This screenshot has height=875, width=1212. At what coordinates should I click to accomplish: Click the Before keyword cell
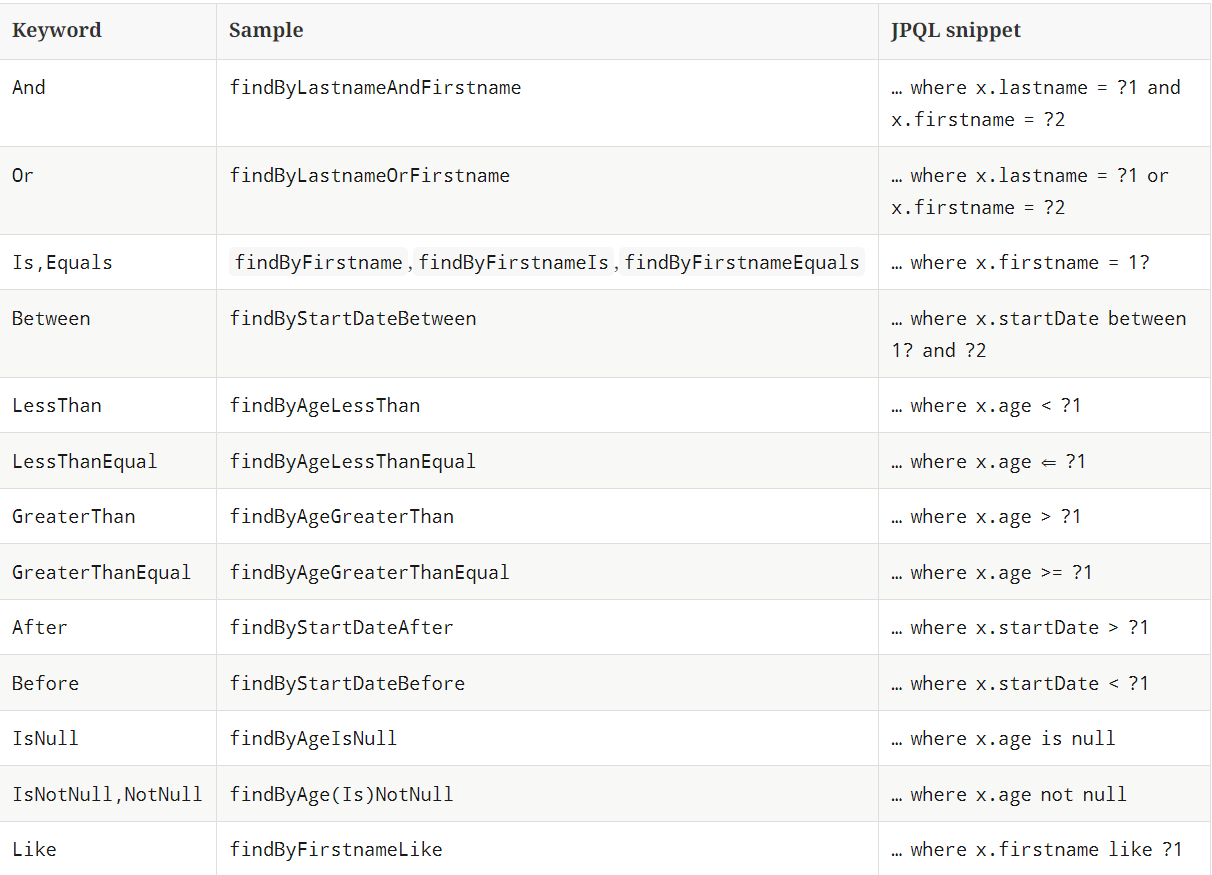[x=45, y=684]
